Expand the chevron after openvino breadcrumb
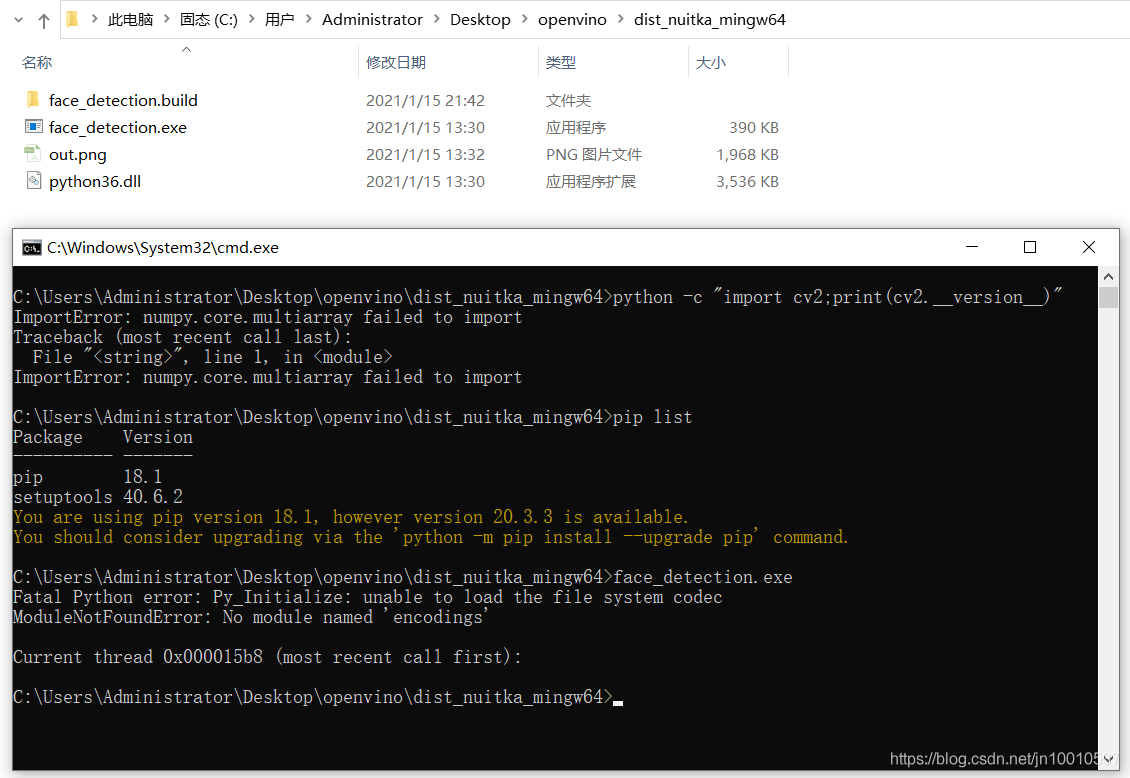Viewport: 1130px width, 778px height. pyautogui.click(x=620, y=19)
